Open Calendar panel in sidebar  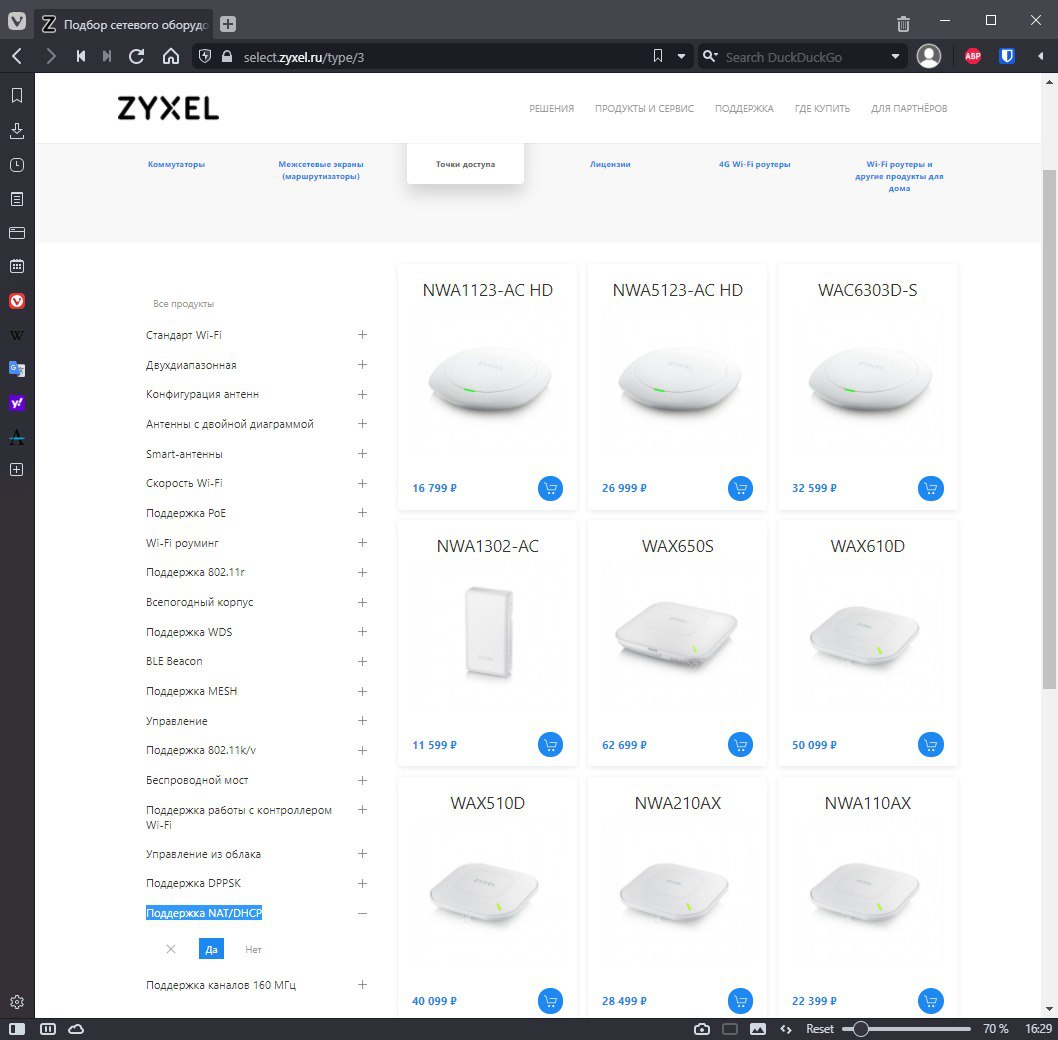click(17, 266)
